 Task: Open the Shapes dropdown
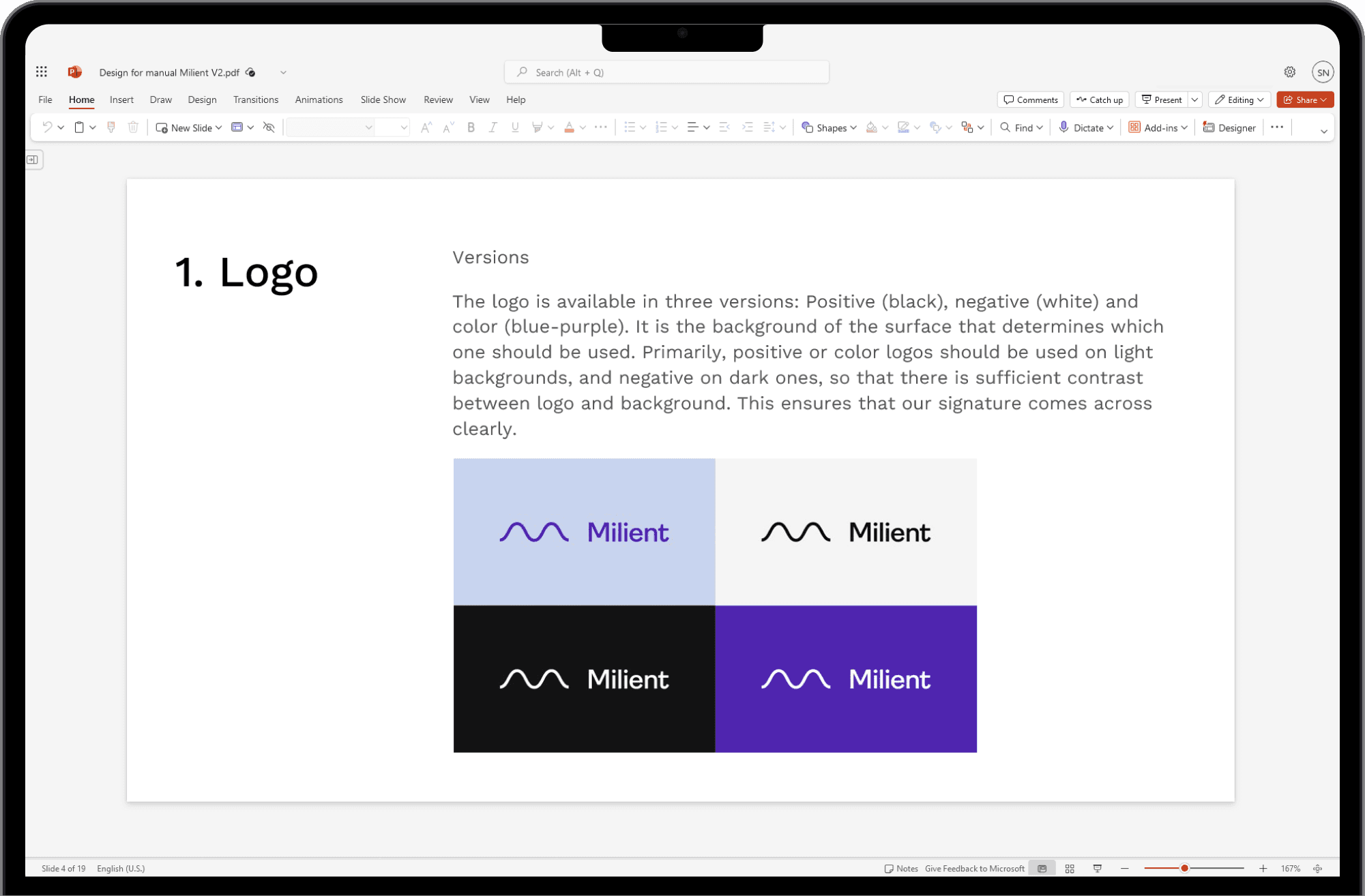point(829,128)
